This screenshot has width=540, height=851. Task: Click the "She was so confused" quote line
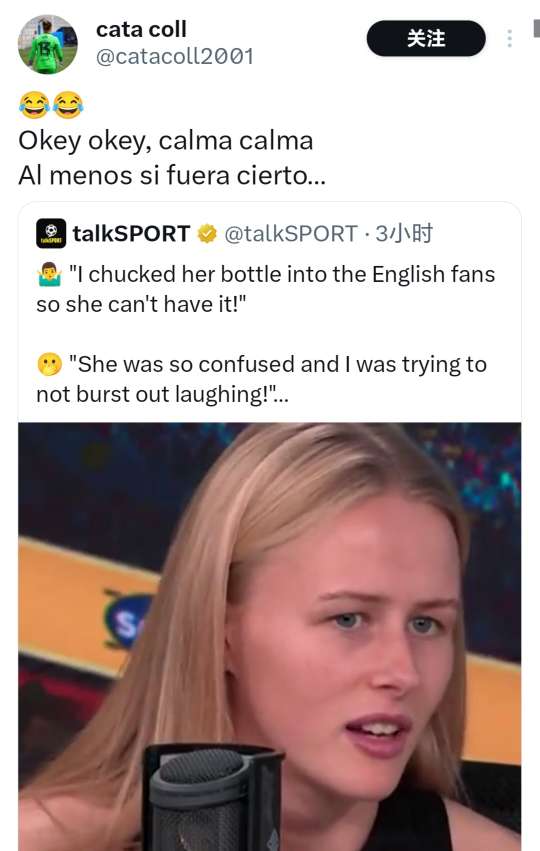tap(262, 379)
